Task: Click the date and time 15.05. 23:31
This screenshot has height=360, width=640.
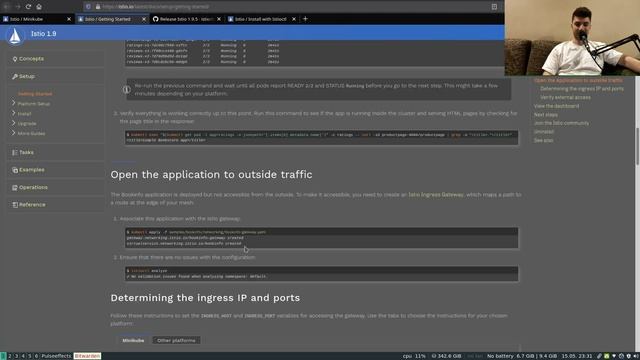Action: pyautogui.click(x=576, y=356)
